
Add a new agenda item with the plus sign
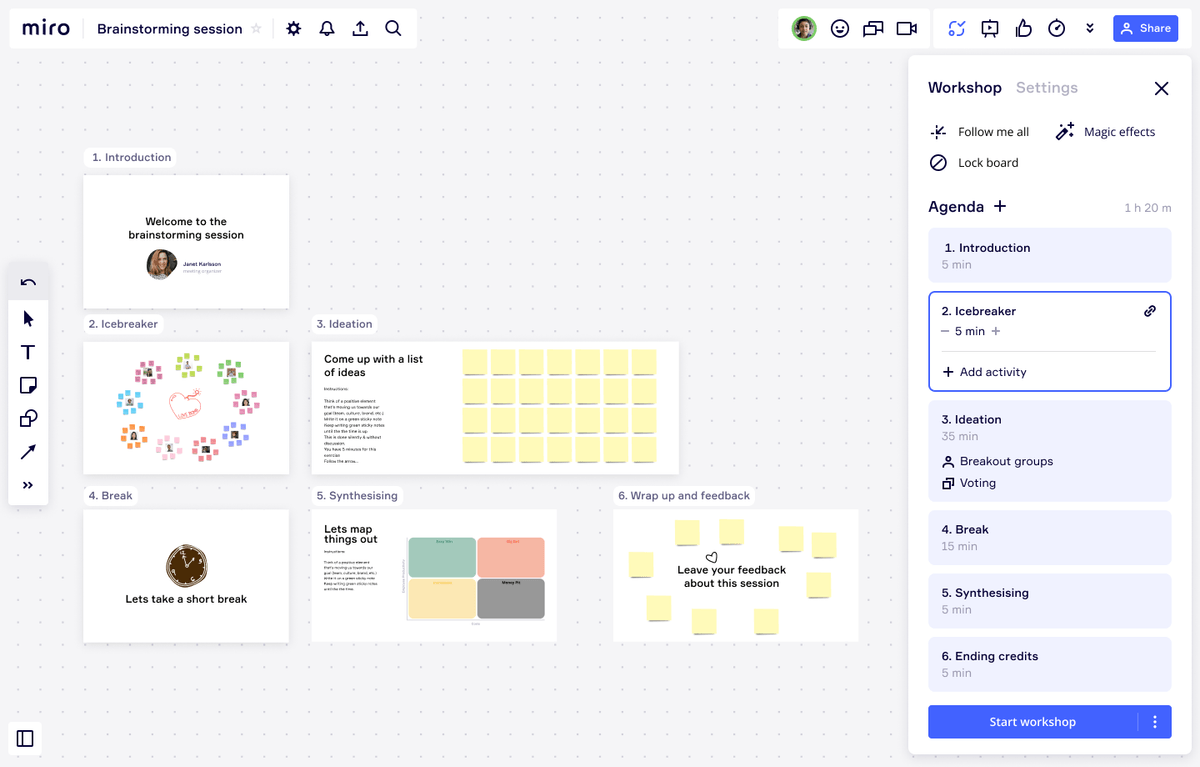point(999,206)
